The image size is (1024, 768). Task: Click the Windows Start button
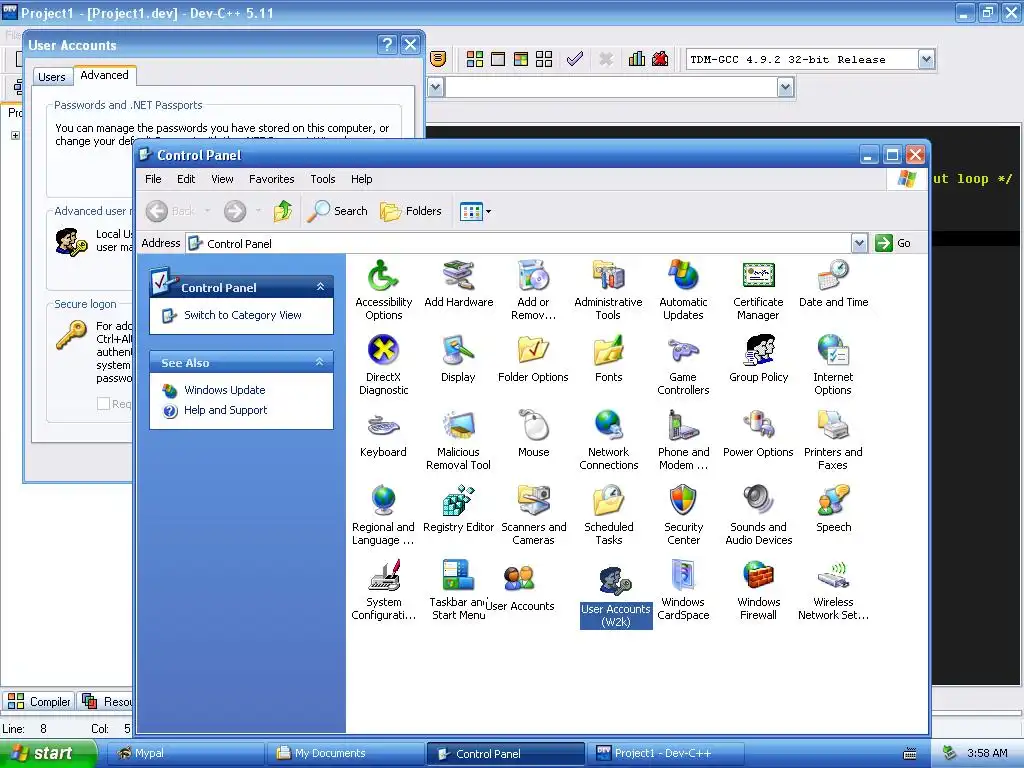(46, 754)
